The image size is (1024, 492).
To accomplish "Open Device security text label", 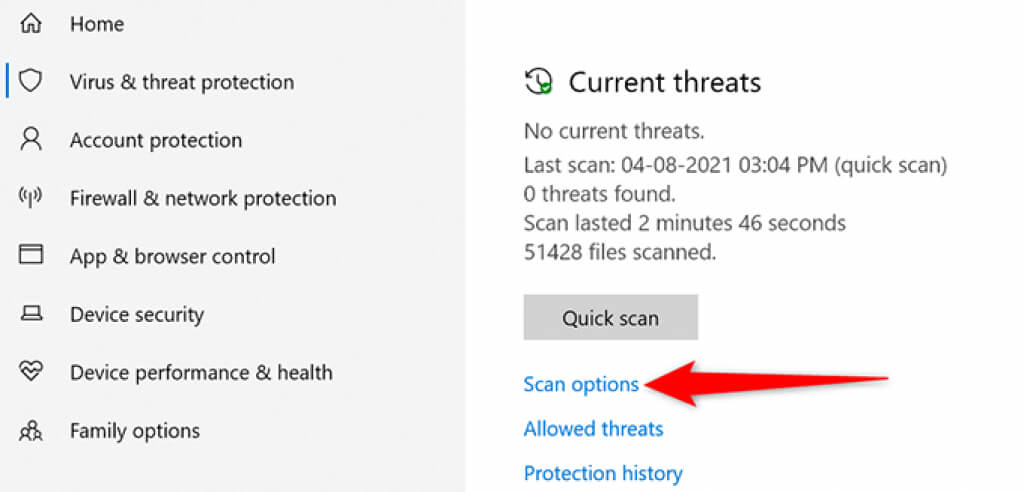I will pos(137,315).
